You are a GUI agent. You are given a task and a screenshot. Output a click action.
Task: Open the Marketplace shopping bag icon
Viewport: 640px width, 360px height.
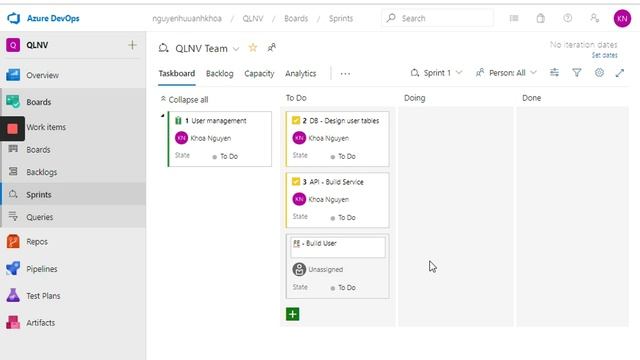[x=540, y=18]
